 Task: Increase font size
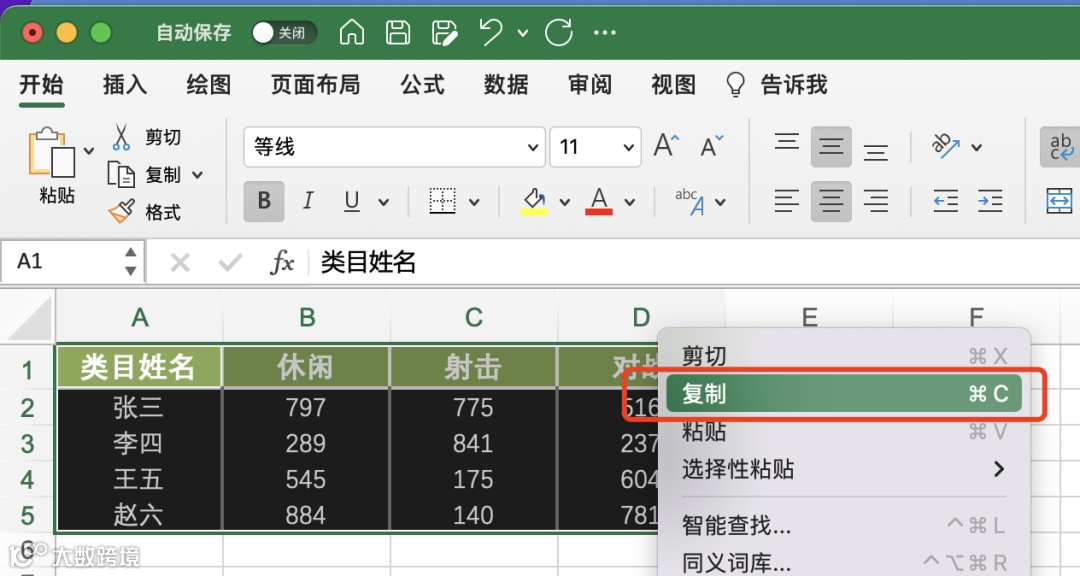[x=666, y=146]
